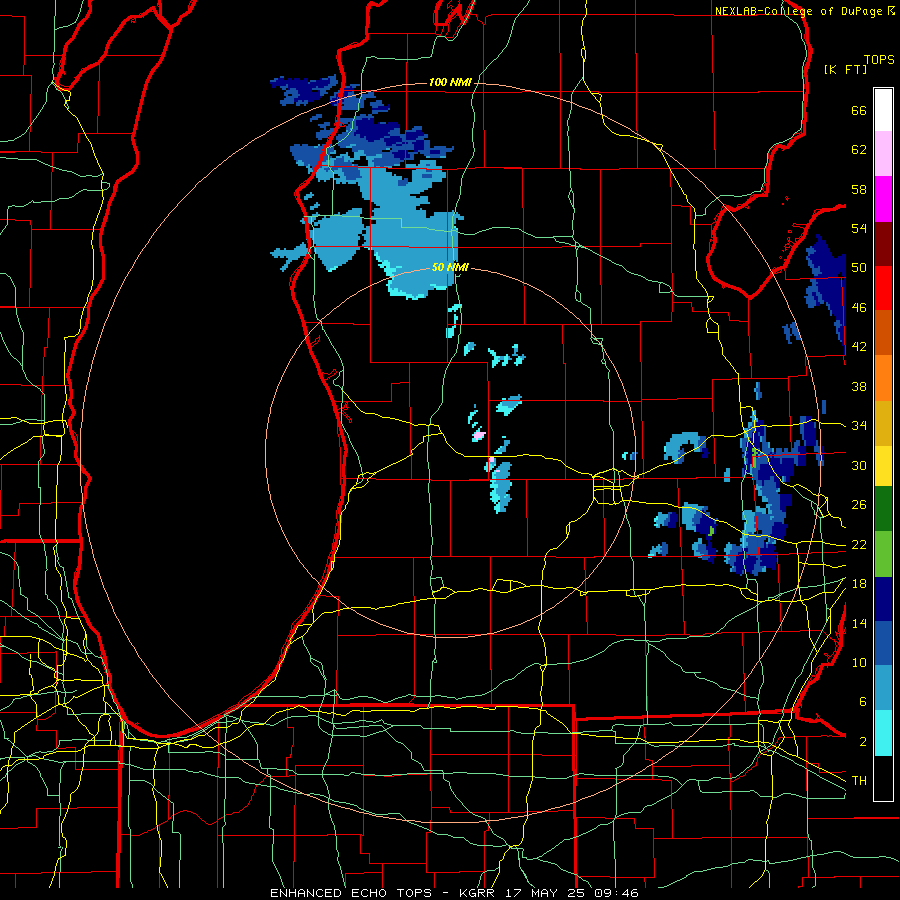Click the legend value '54'
900x900 pixels.
(859, 228)
